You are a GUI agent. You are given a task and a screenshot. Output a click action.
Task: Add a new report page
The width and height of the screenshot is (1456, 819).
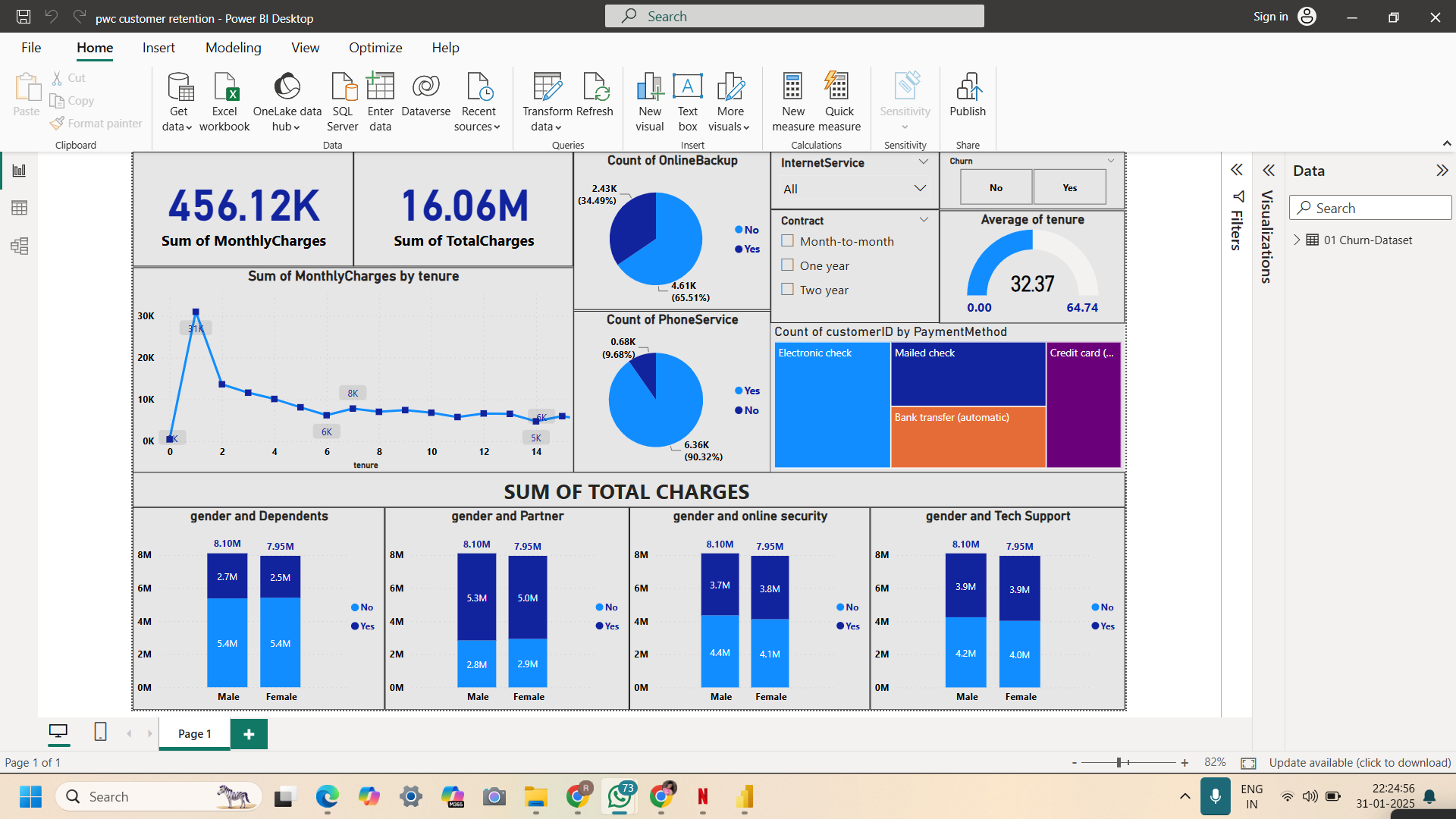pos(249,733)
